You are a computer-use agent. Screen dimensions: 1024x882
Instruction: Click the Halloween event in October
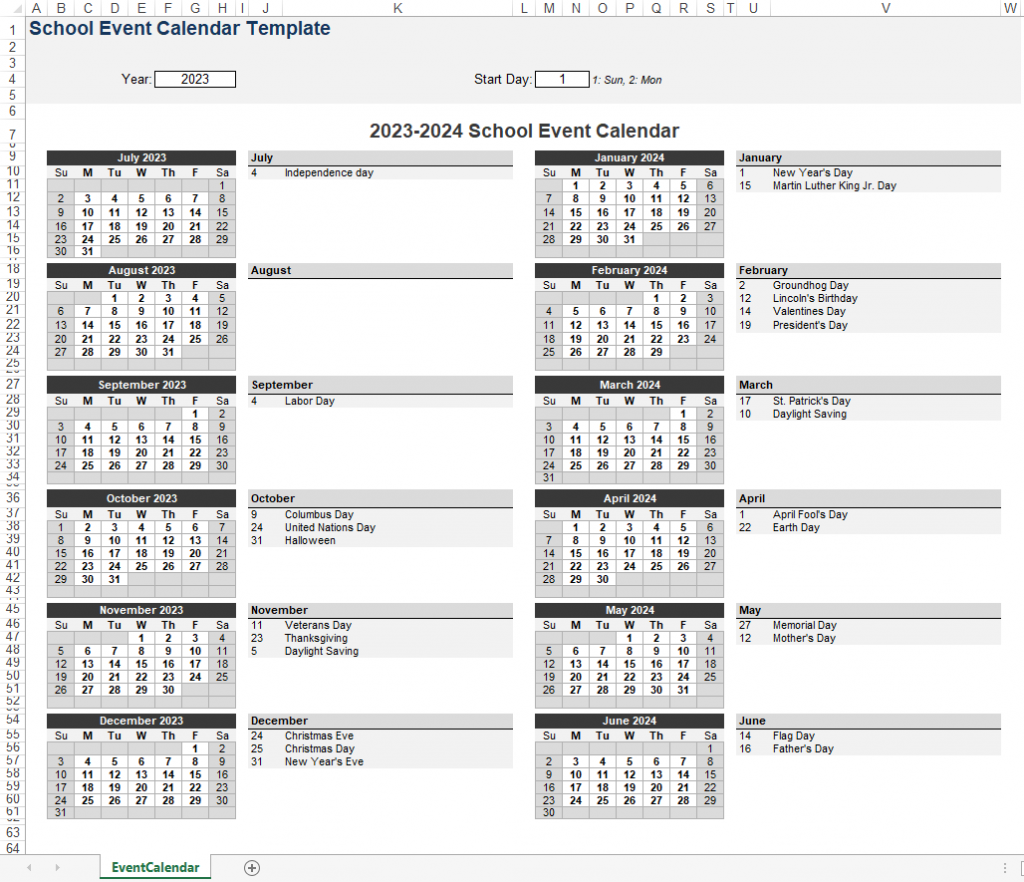coord(310,541)
